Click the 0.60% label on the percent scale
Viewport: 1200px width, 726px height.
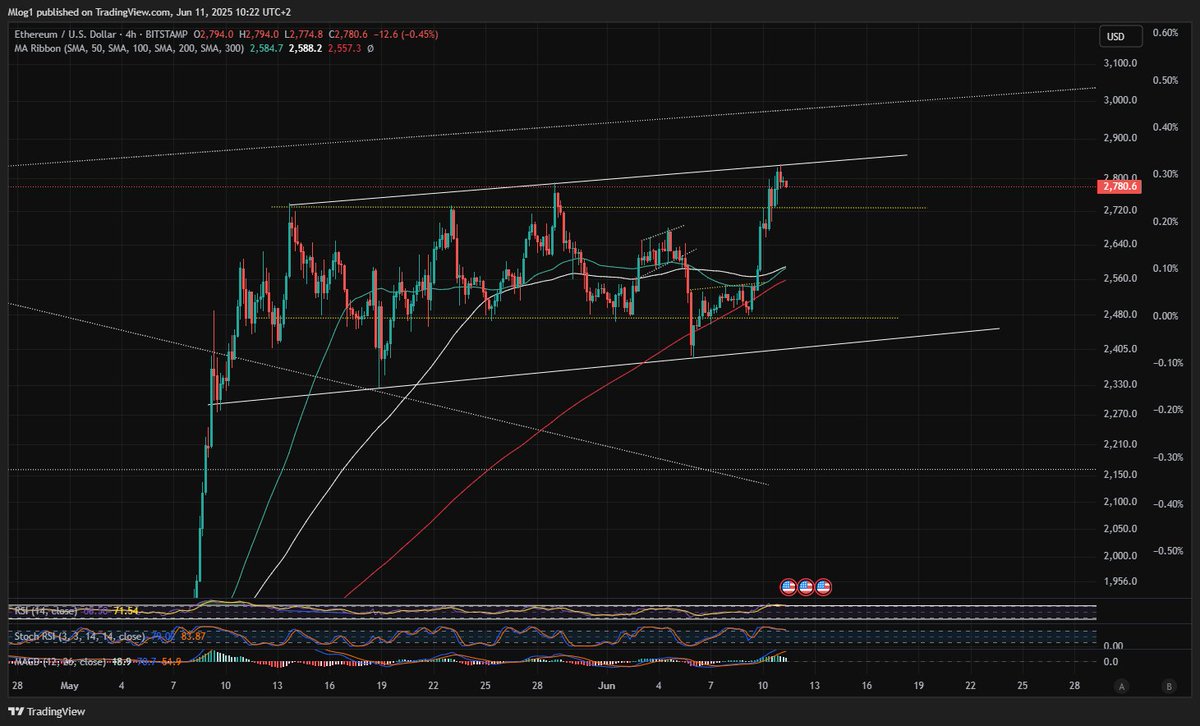[1164, 32]
